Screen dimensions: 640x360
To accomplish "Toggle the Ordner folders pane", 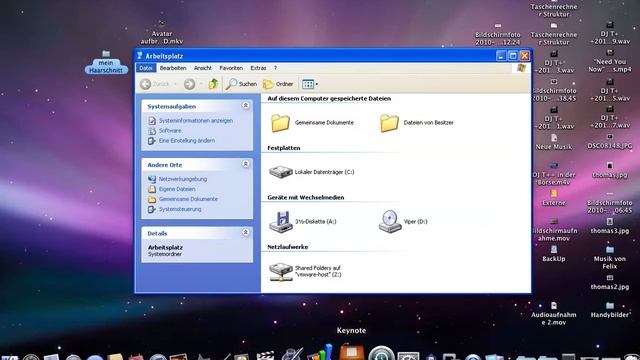I will pos(278,84).
